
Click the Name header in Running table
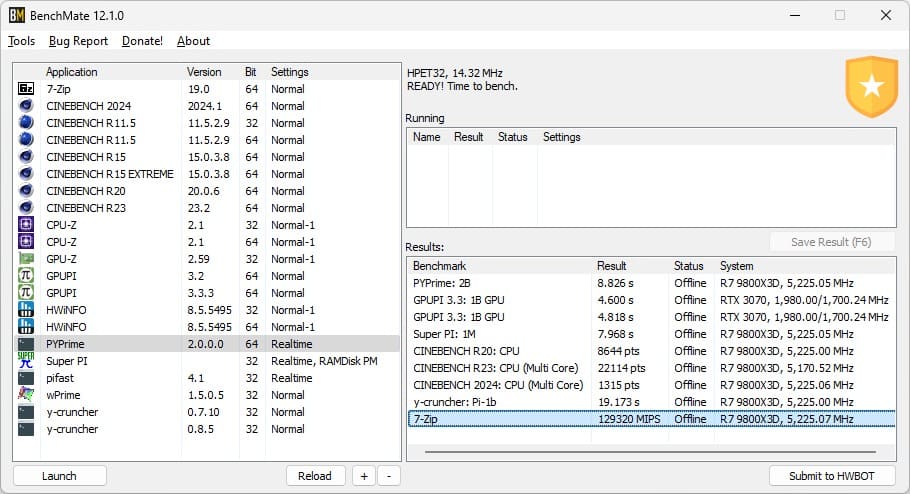pyautogui.click(x=427, y=137)
